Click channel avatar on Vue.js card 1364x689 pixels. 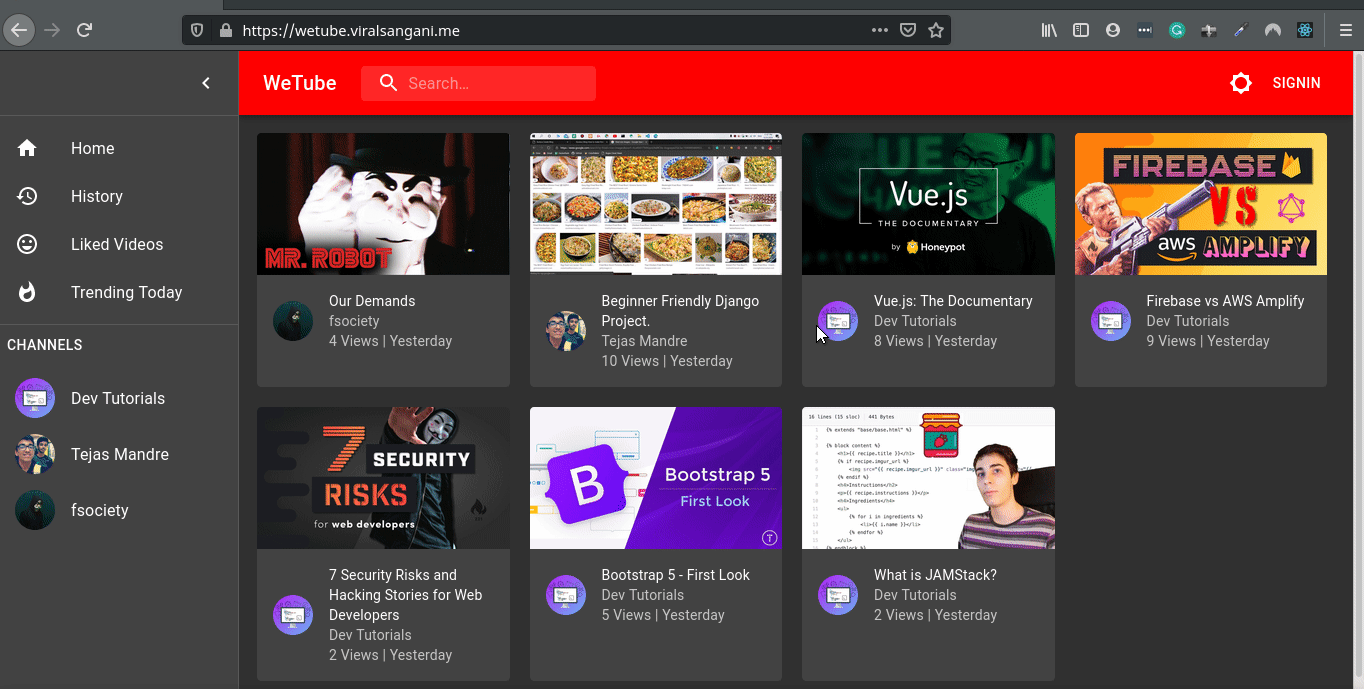(x=838, y=321)
